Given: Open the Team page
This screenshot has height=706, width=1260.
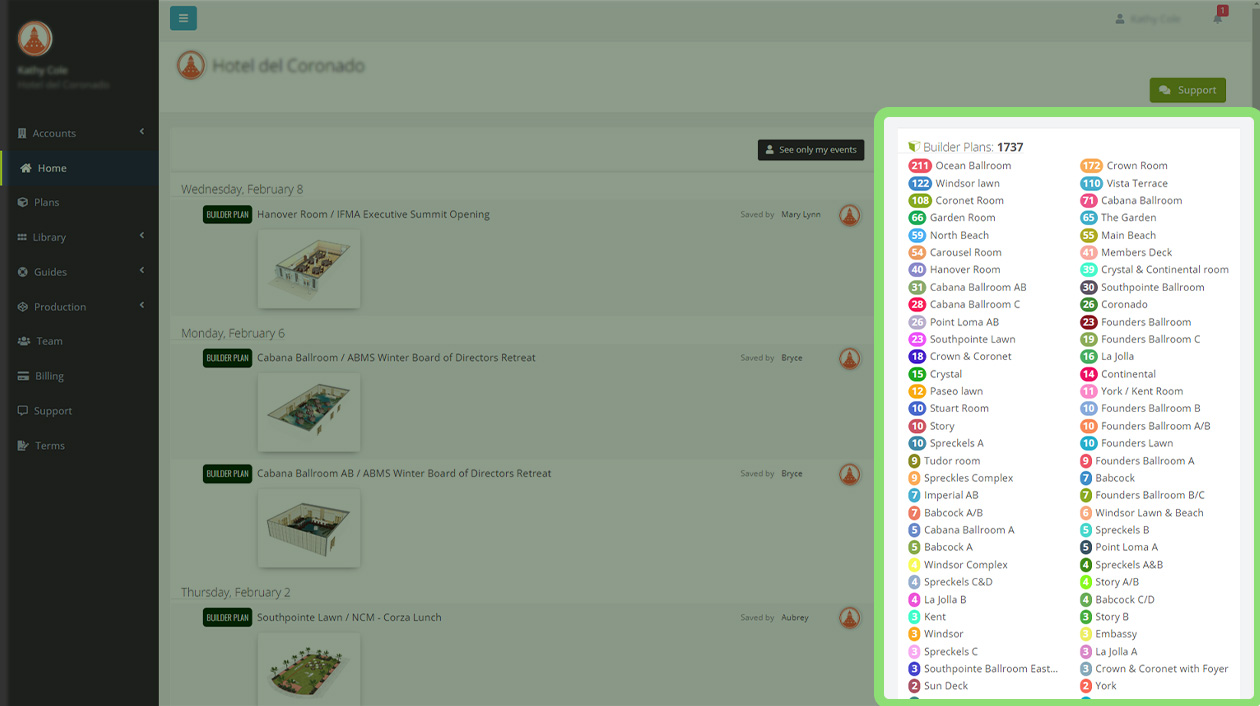Looking at the screenshot, I should [x=79, y=341].
